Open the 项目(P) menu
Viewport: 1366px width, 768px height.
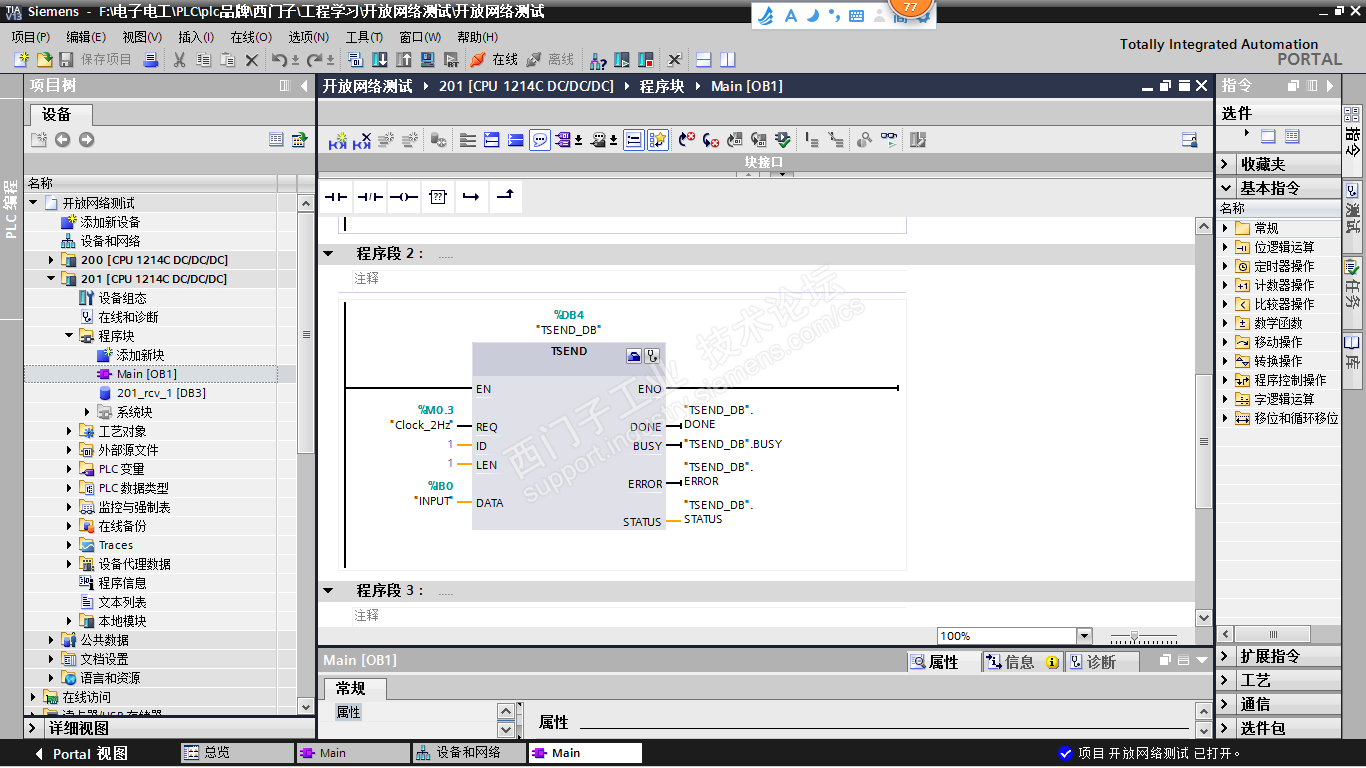point(31,37)
